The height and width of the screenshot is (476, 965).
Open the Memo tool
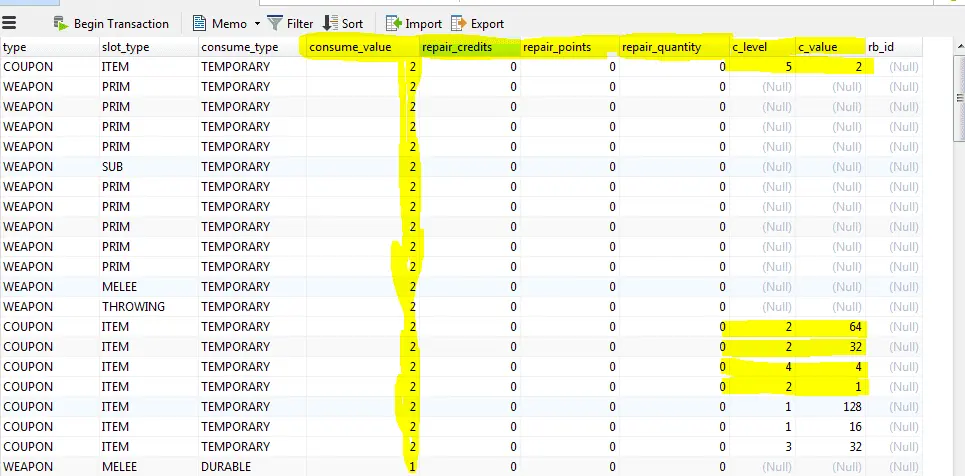220,24
